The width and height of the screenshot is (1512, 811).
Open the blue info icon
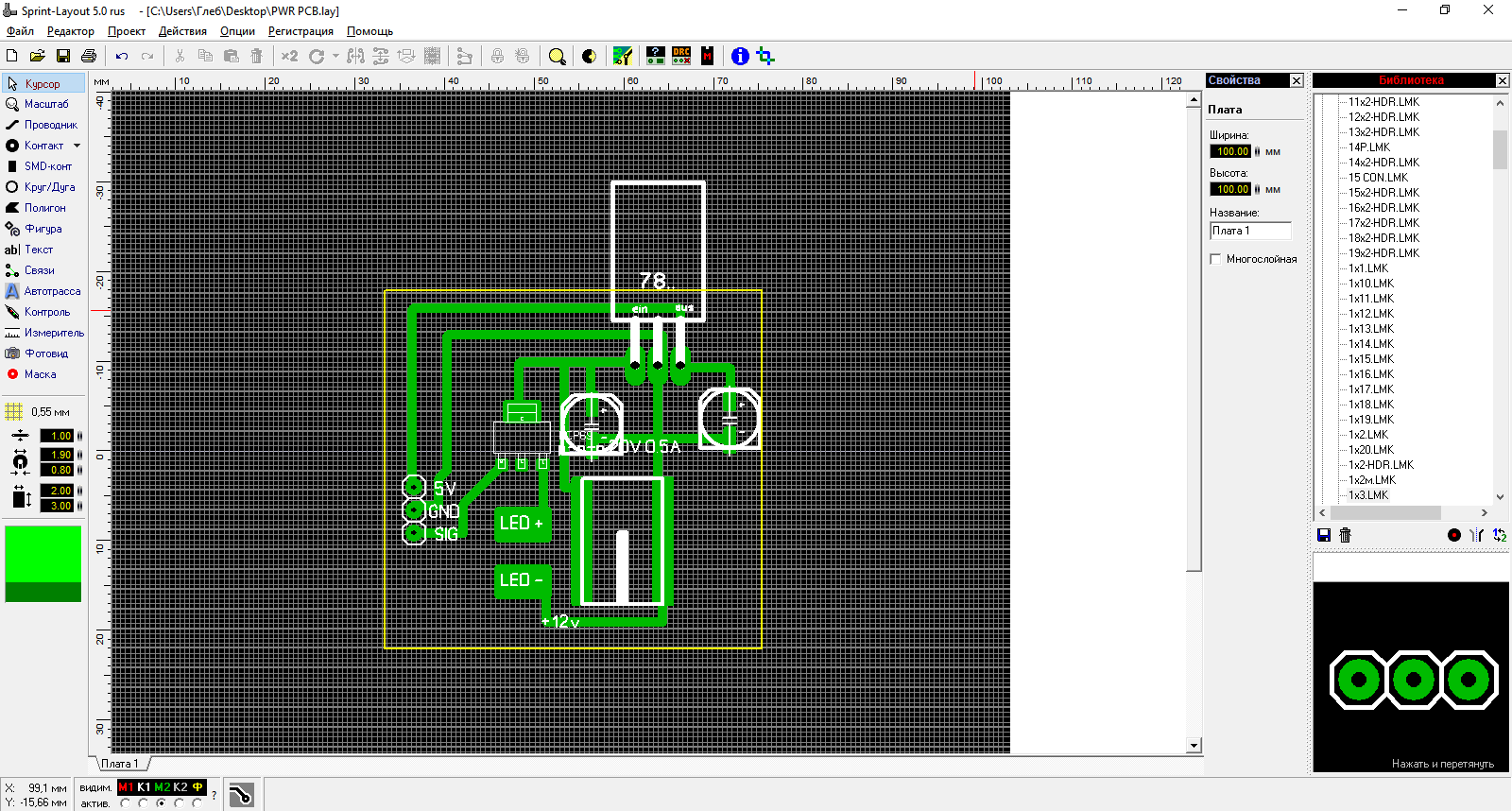(x=740, y=57)
